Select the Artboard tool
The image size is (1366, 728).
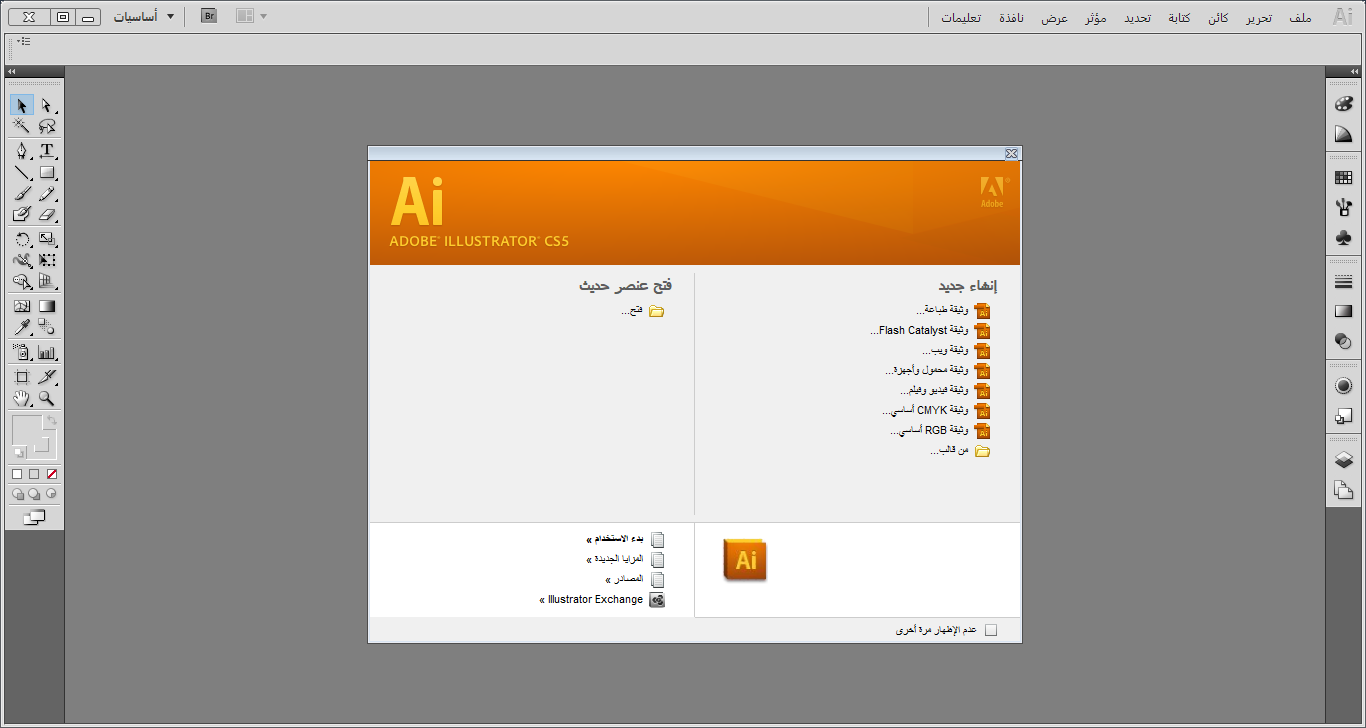(22, 377)
